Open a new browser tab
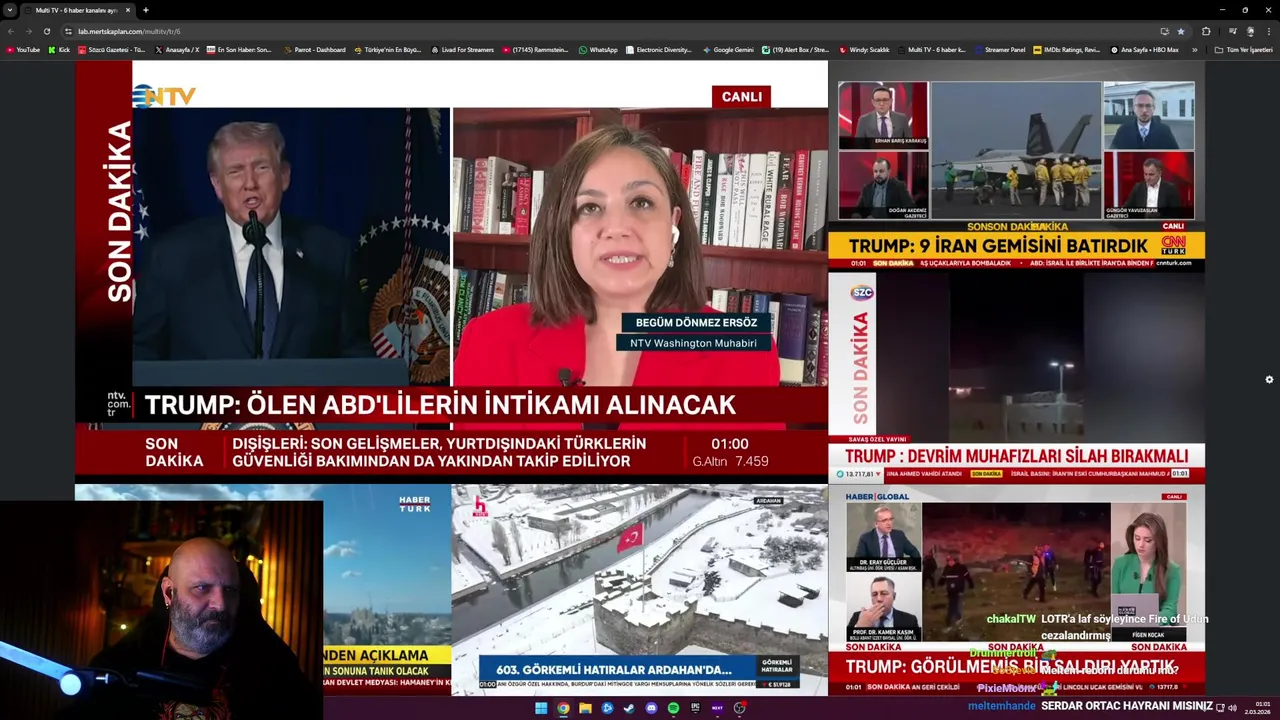Image resolution: width=1280 pixels, height=720 pixels. [x=145, y=10]
